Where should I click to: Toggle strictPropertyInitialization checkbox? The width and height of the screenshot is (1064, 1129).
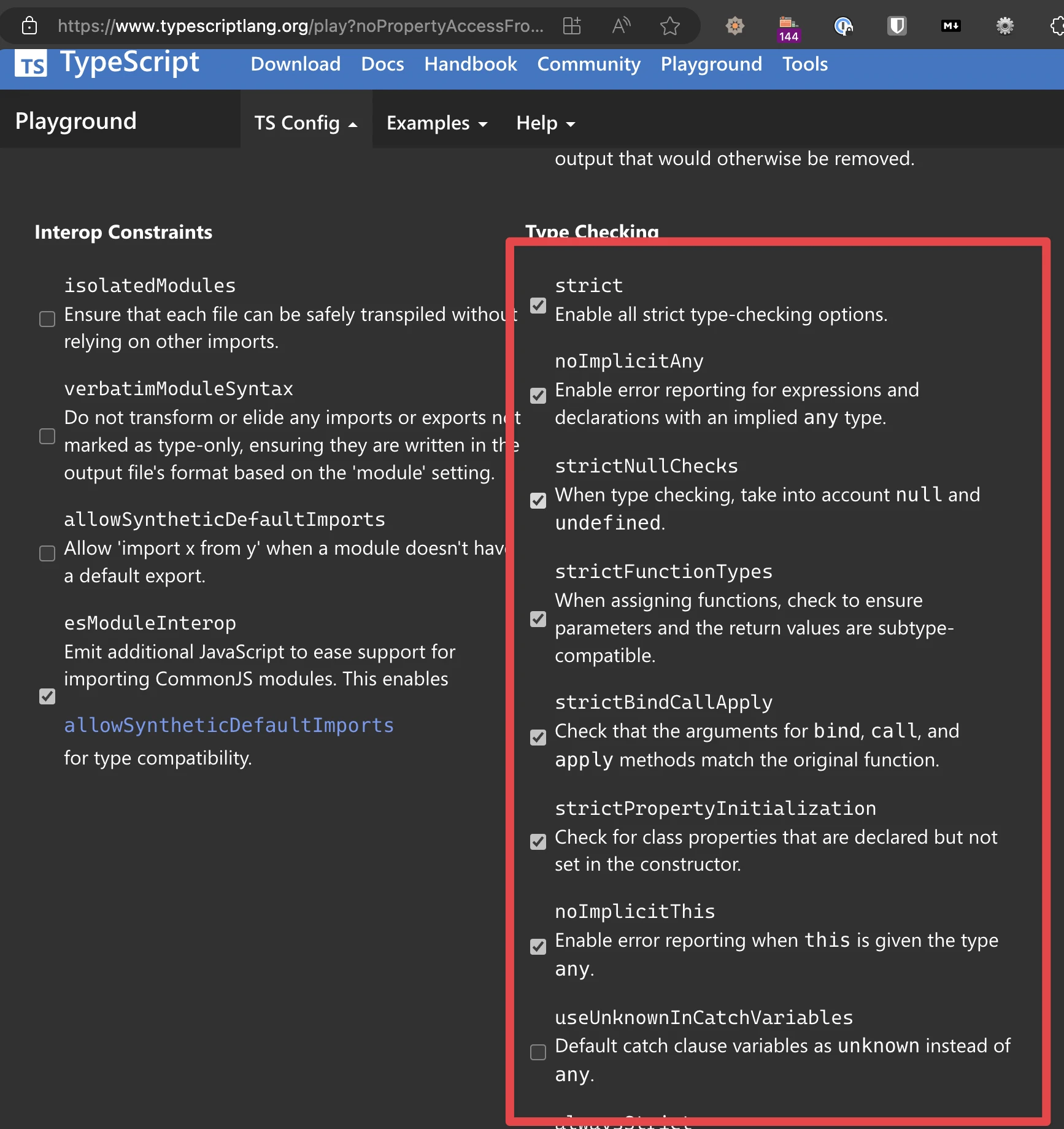[538, 842]
